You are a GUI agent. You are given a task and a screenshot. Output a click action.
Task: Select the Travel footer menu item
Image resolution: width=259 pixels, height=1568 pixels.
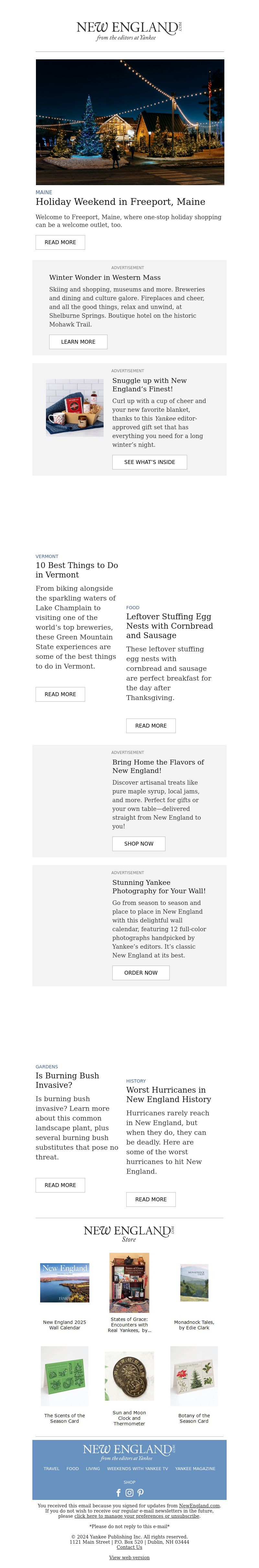52,1469
